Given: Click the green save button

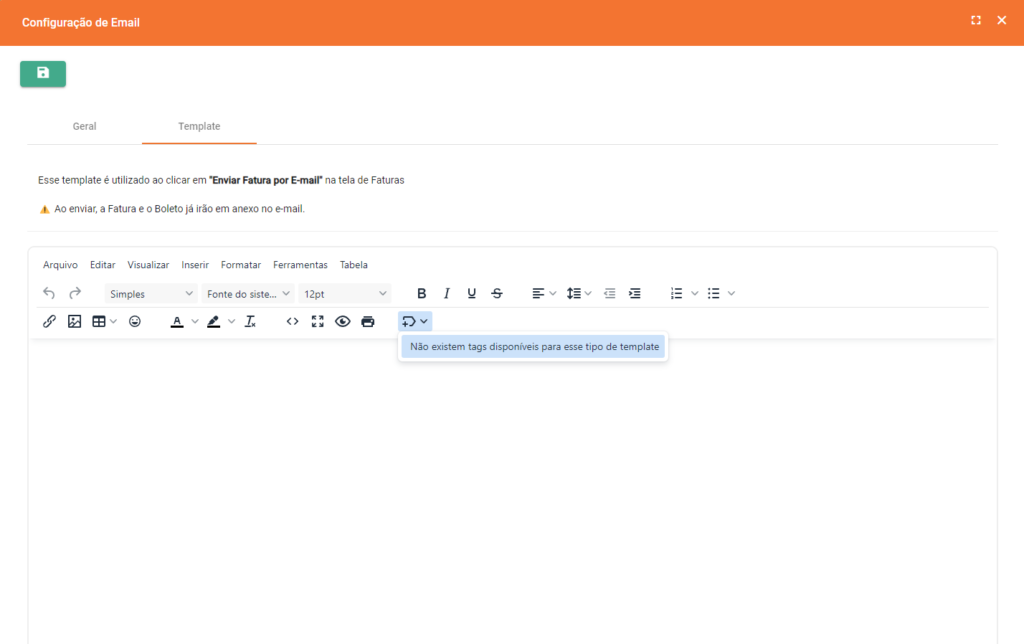Looking at the screenshot, I should (x=43, y=74).
